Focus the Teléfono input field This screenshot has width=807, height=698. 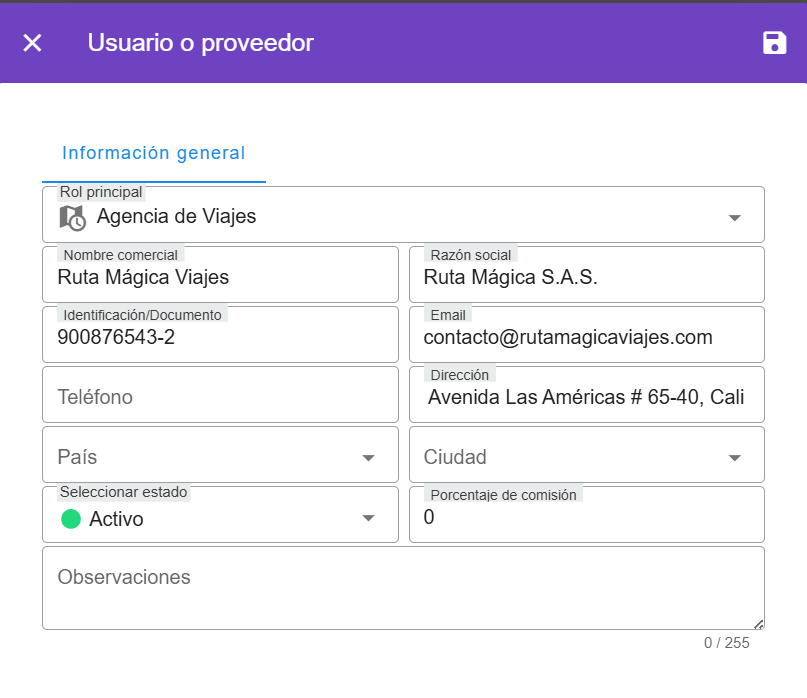(x=220, y=397)
